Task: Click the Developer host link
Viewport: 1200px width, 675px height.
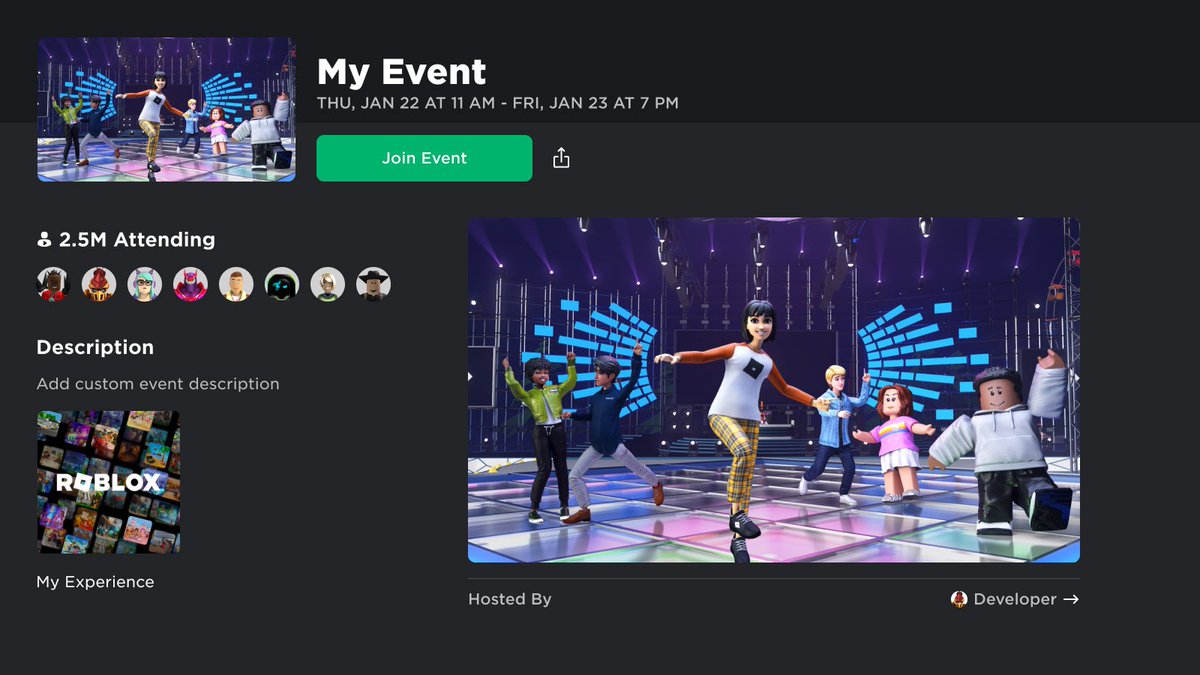Action: (x=1017, y=599)
